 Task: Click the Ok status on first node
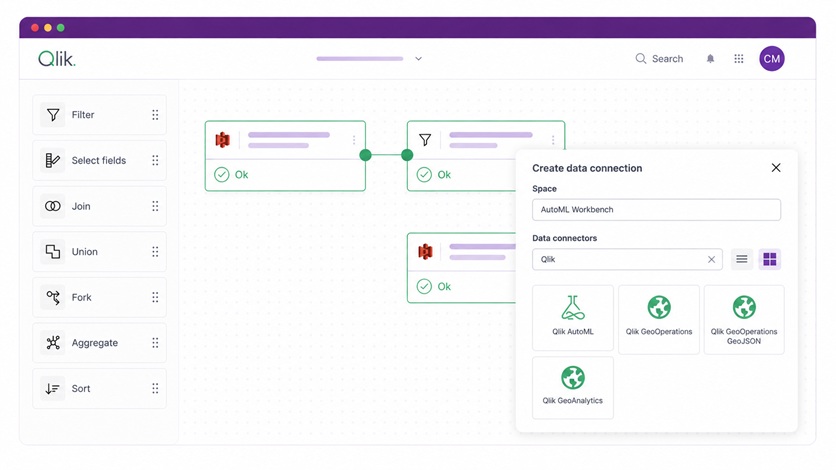click(x=231, y=175)
